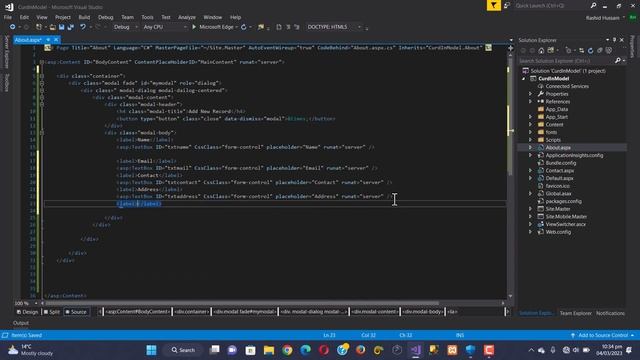Viewport: 640px width, 360px height.
Task: Expand the Scripts folder
Action: click(x=531, y=140)
